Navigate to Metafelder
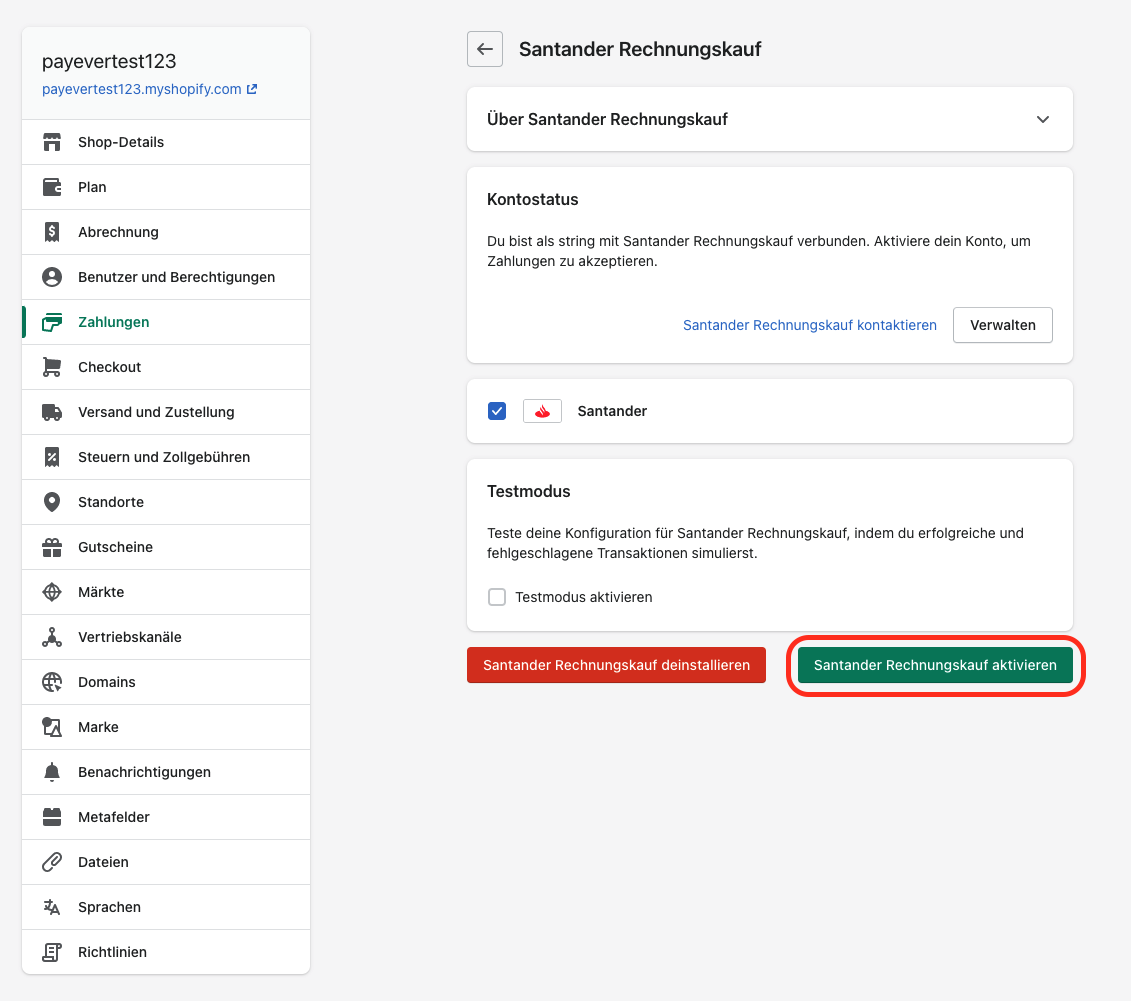The width and height of the screenshot is (1131, 1001). 166,817
